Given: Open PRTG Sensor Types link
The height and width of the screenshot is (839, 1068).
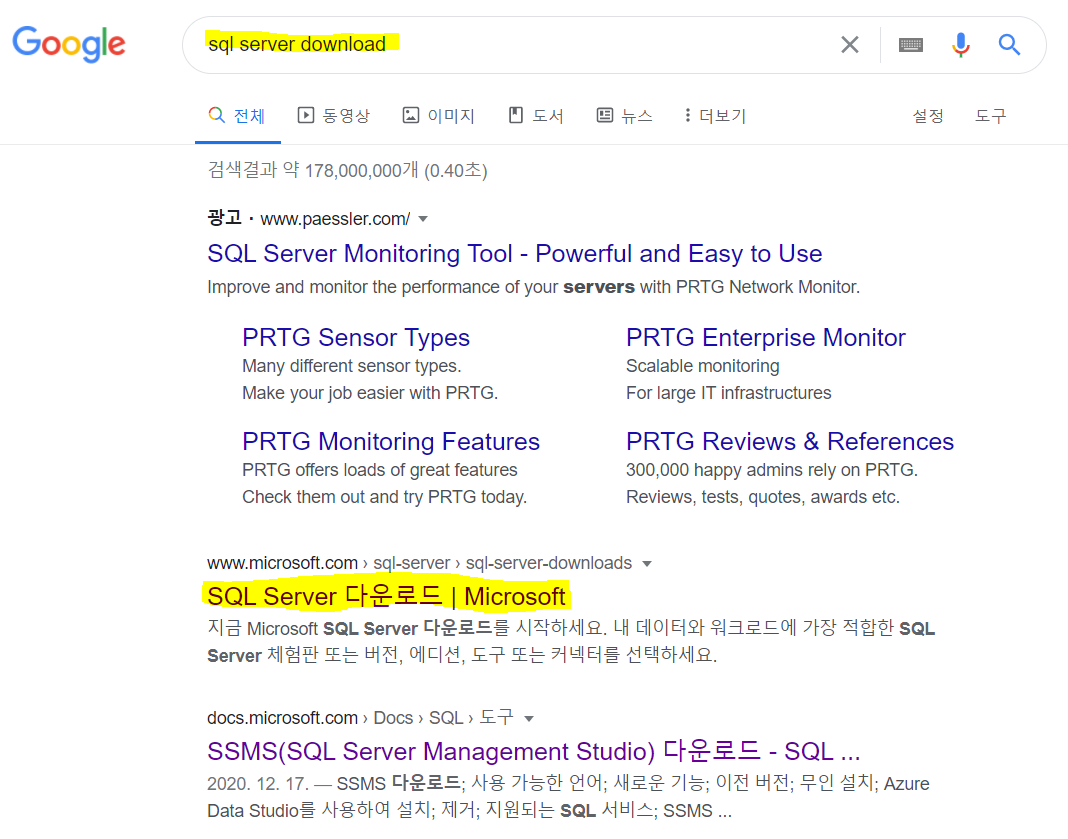Looking at the screenshot, I should 356,338.
